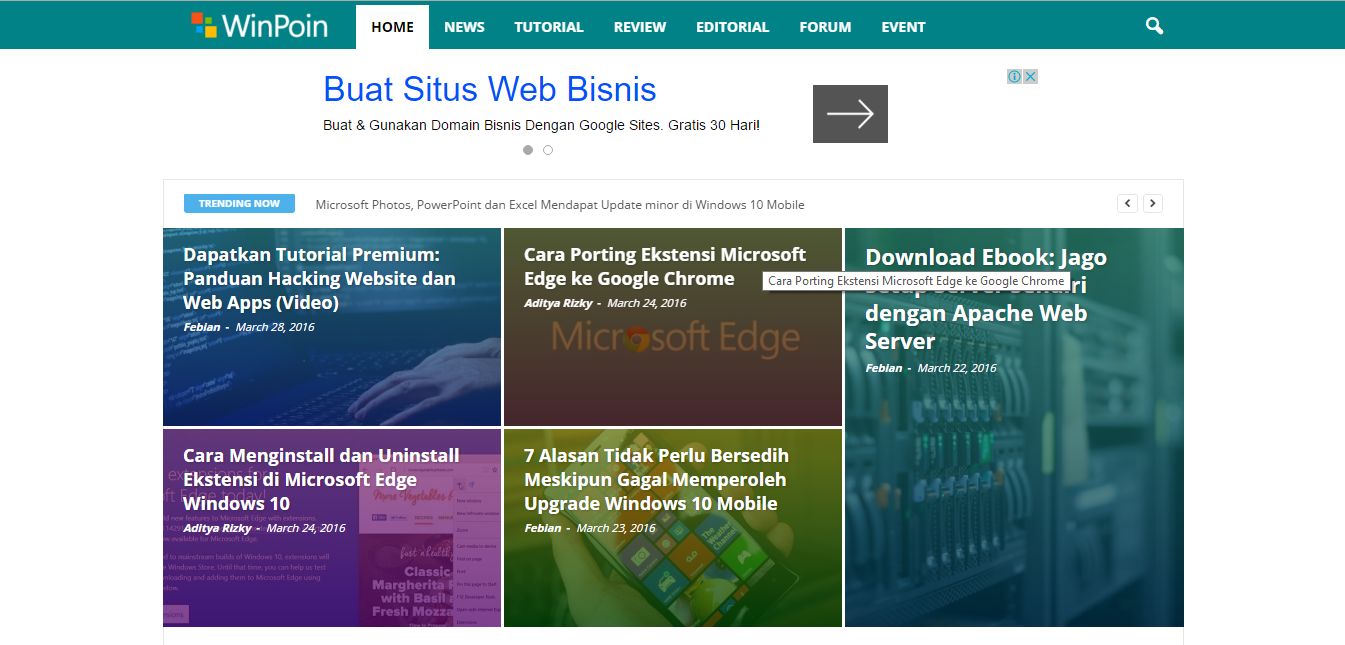Click author Aditya Rizky on porting article

[558, 303]
